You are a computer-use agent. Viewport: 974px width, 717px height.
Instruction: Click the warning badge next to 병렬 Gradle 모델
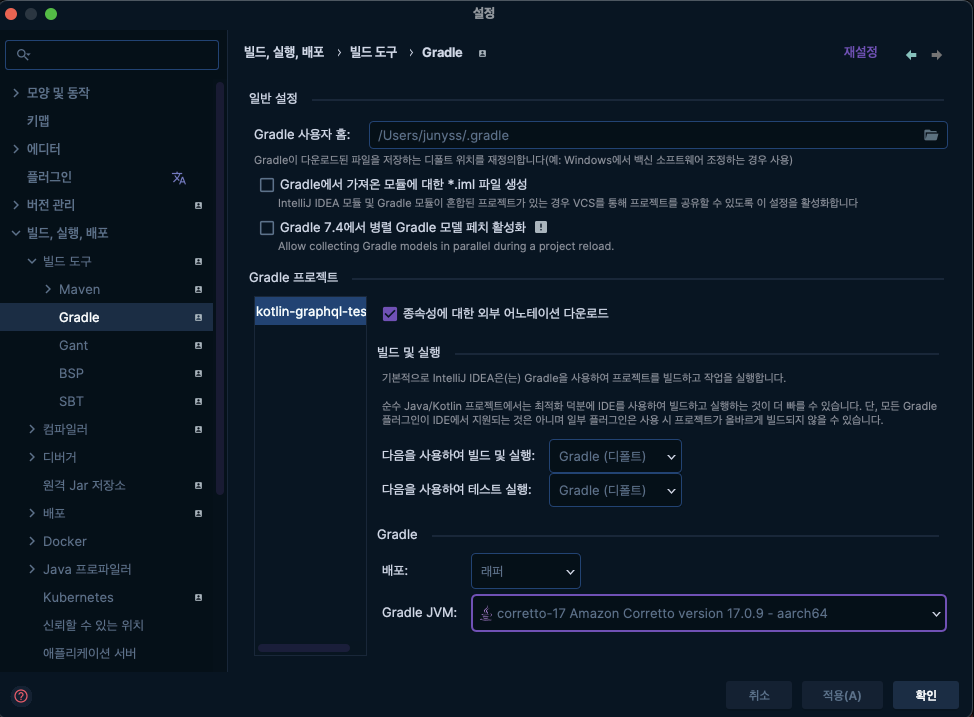pyautogui.click(x=541, y=227)
